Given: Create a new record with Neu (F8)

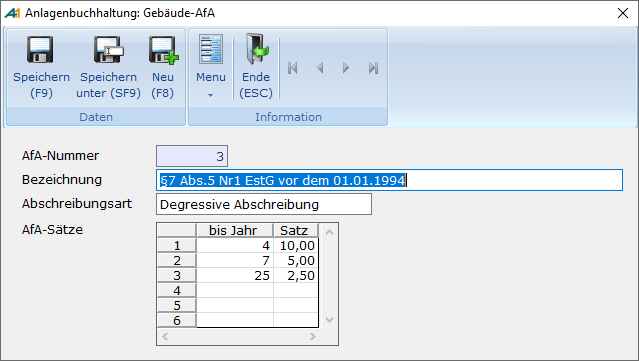Looking at the screenshot, I should point(163,67).
